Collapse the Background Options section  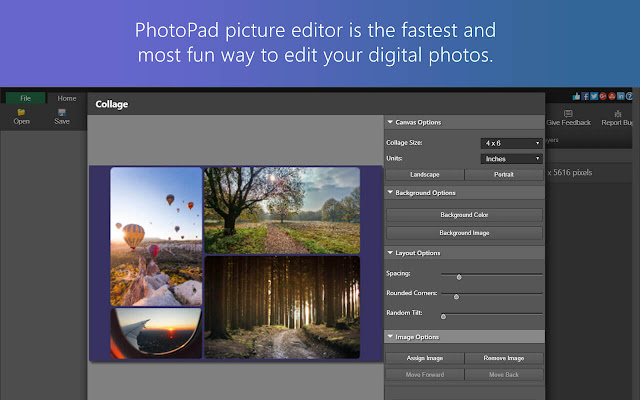pyautogui.click(x=390, y=192)
